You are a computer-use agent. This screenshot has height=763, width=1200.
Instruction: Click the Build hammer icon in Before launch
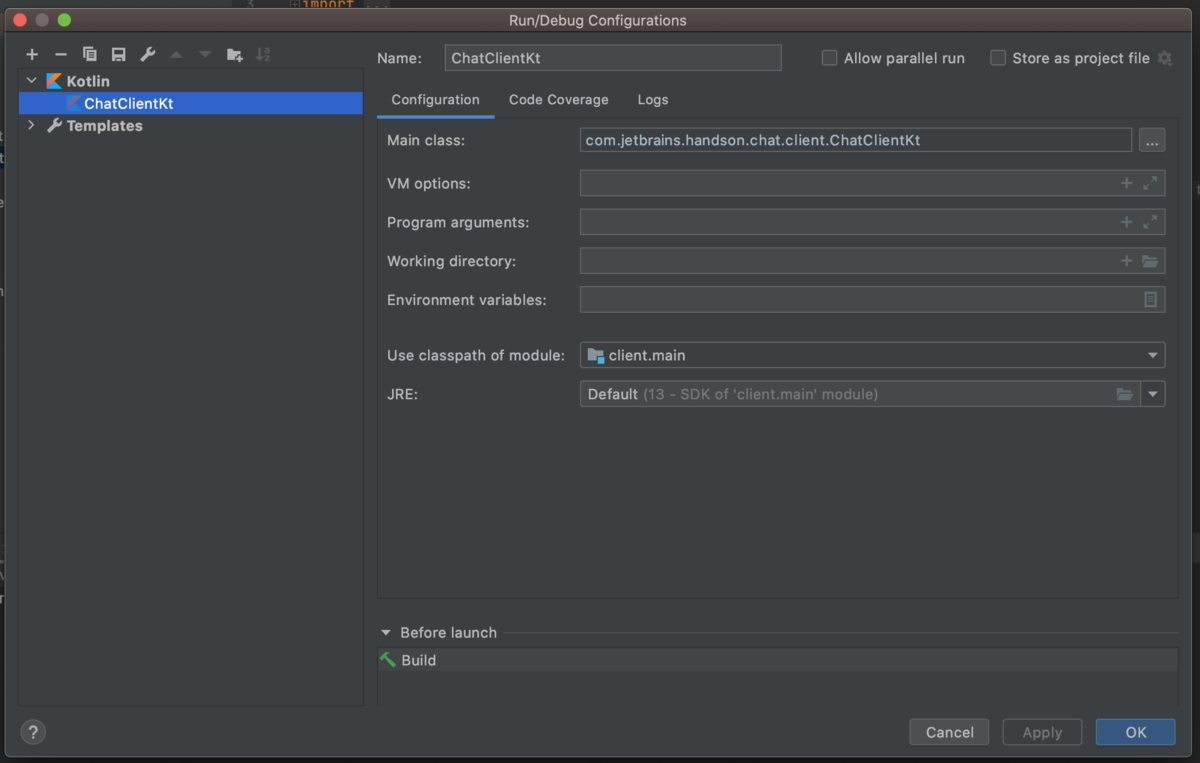pos(388,660)
